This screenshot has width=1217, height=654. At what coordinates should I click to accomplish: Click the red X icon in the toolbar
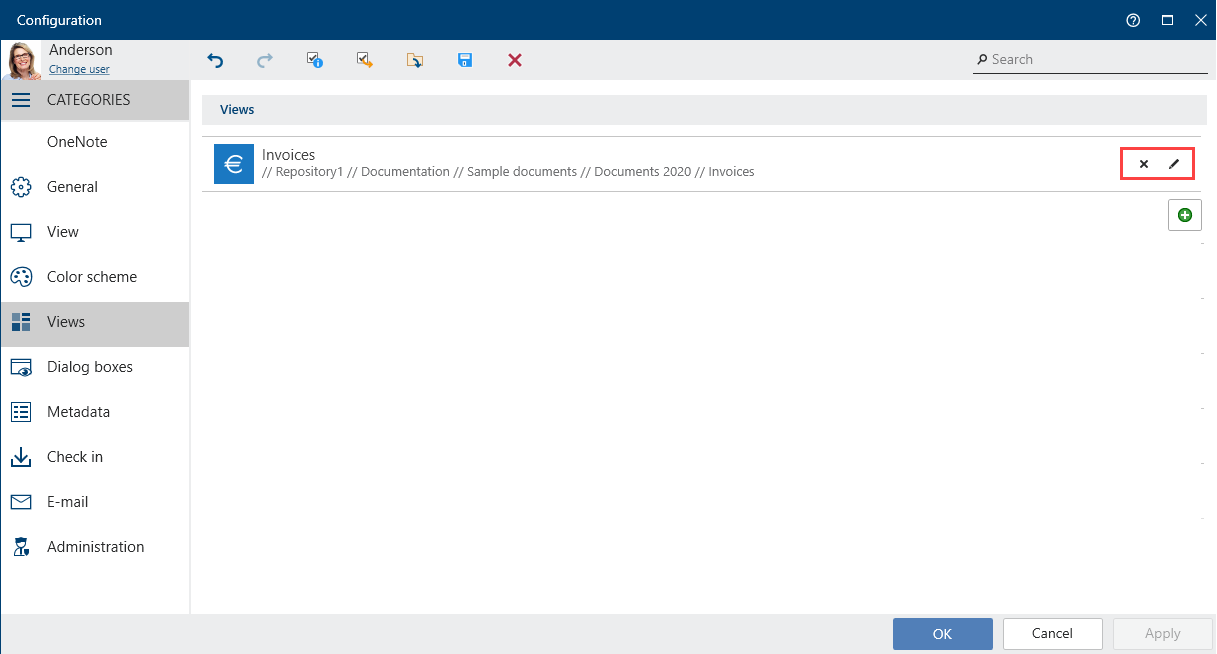coord(515,60)
